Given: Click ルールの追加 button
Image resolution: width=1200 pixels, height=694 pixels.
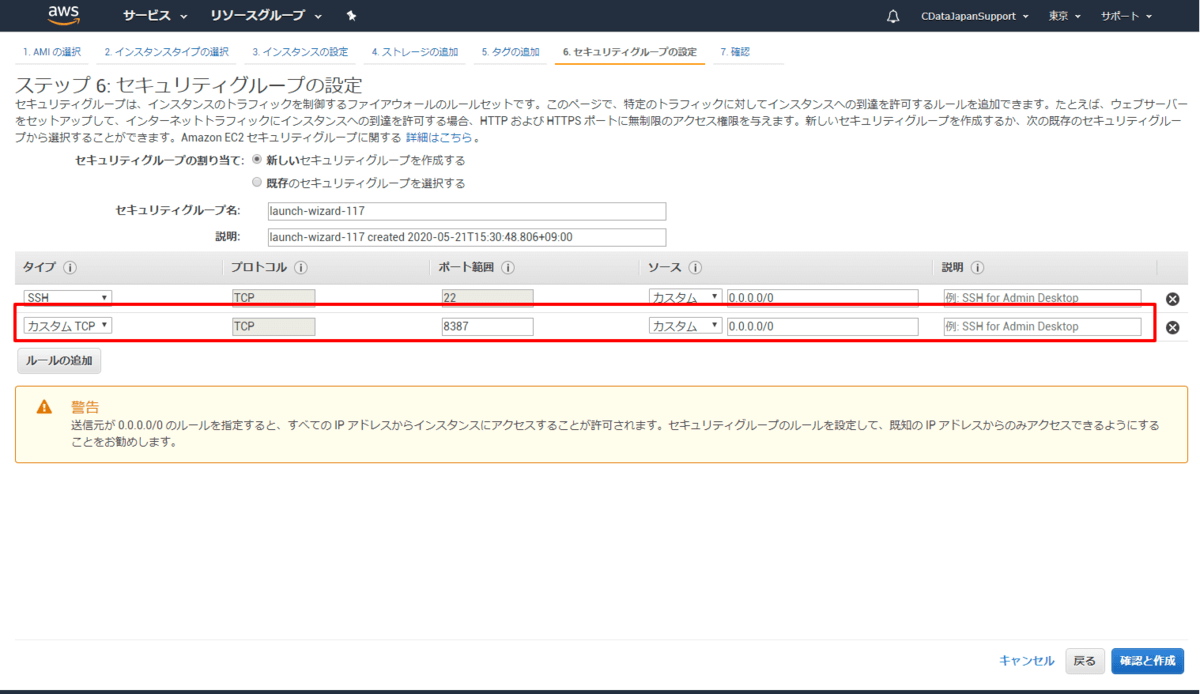Looking at the screenshot, I should click(x=59, y=360).
